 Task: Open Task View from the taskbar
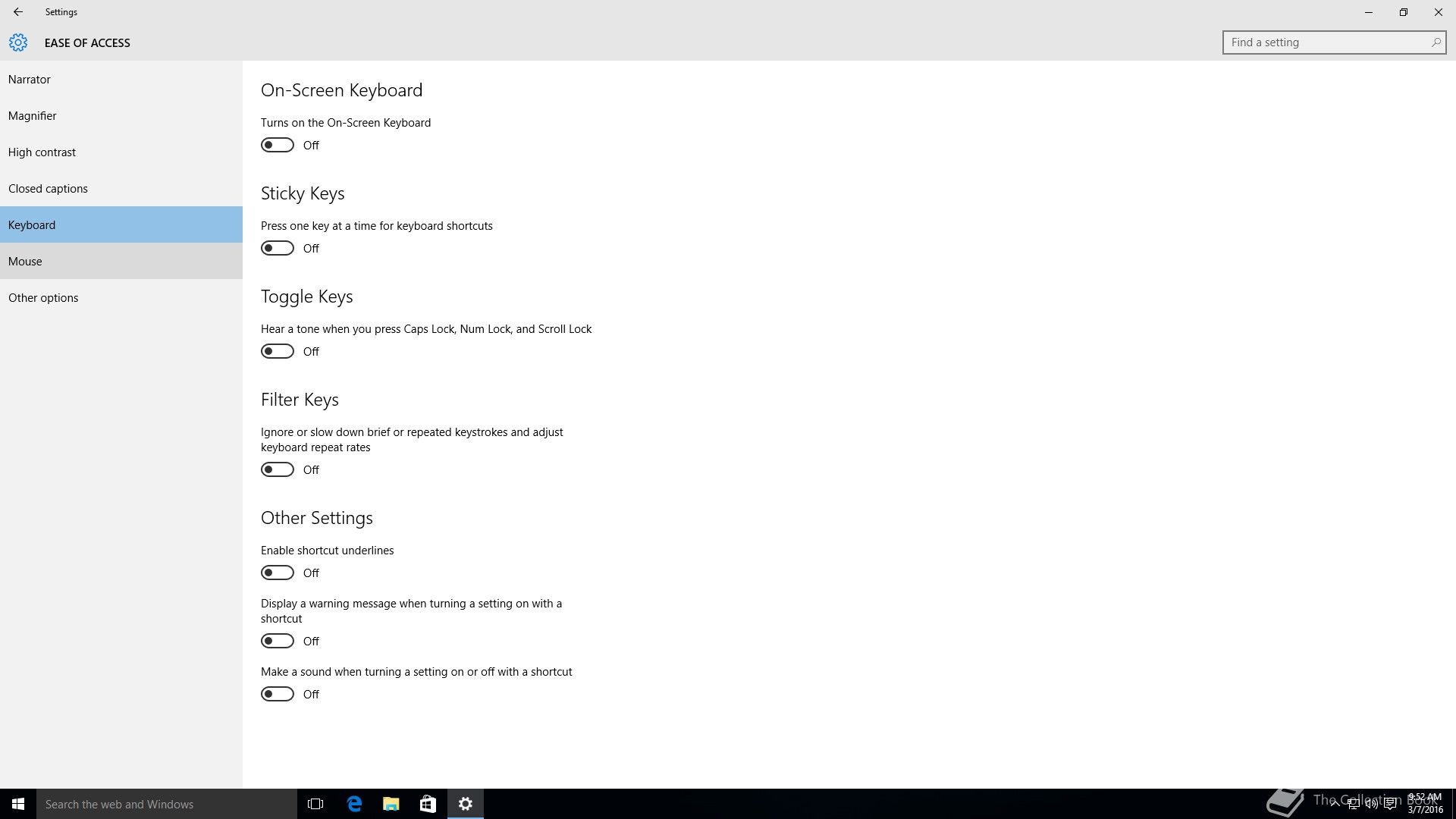(315, 804)
